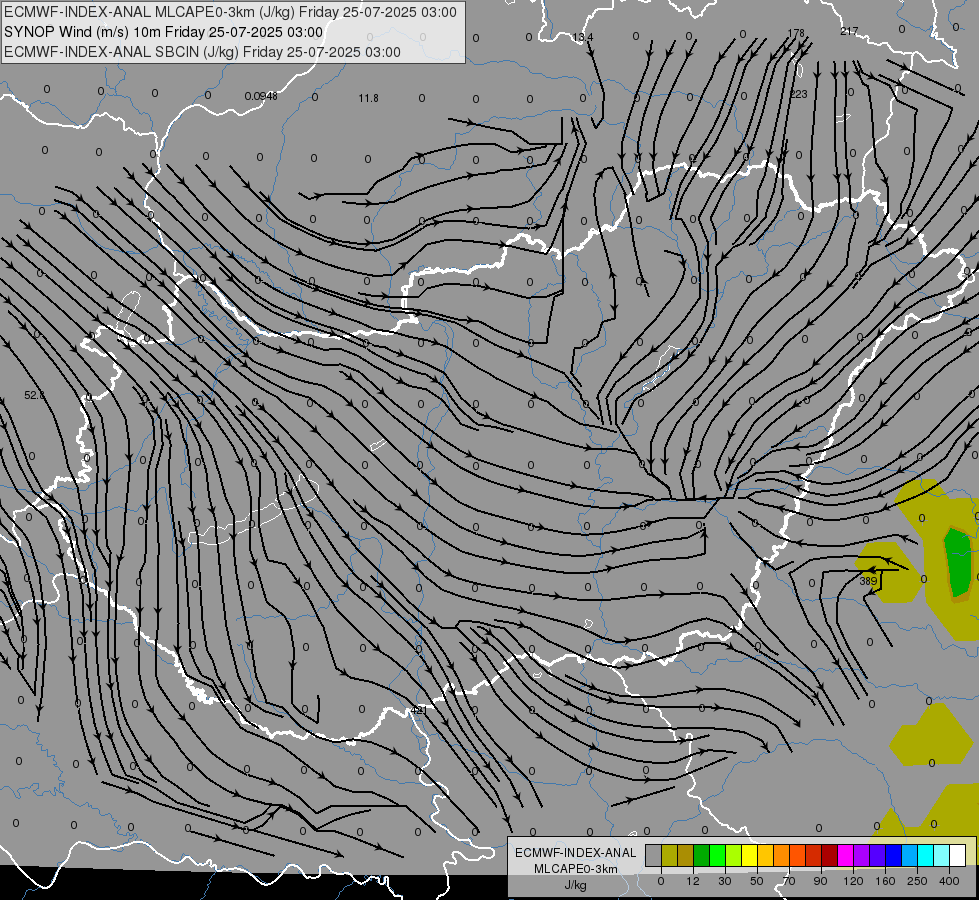This screenshot has width=979, height=900.
Task: Select the pure yellow swatch in the legend
Action: pos(749,855)
